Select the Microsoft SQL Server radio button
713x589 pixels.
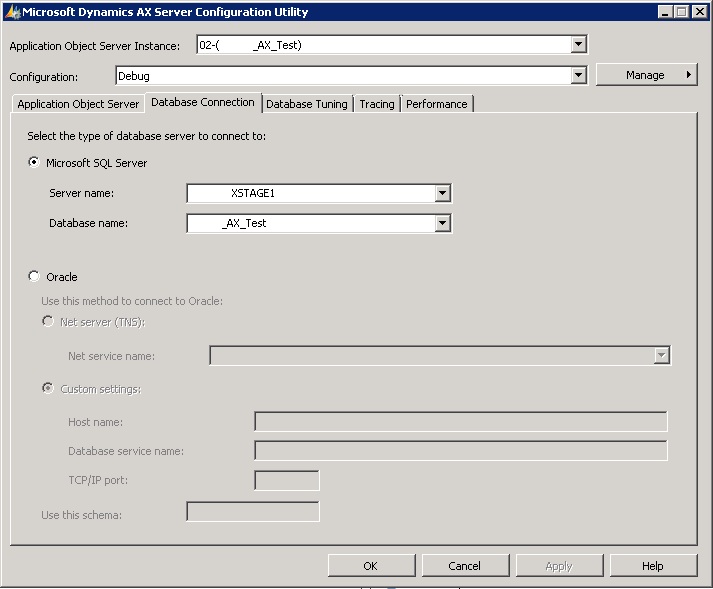click(x=34, y=162)
